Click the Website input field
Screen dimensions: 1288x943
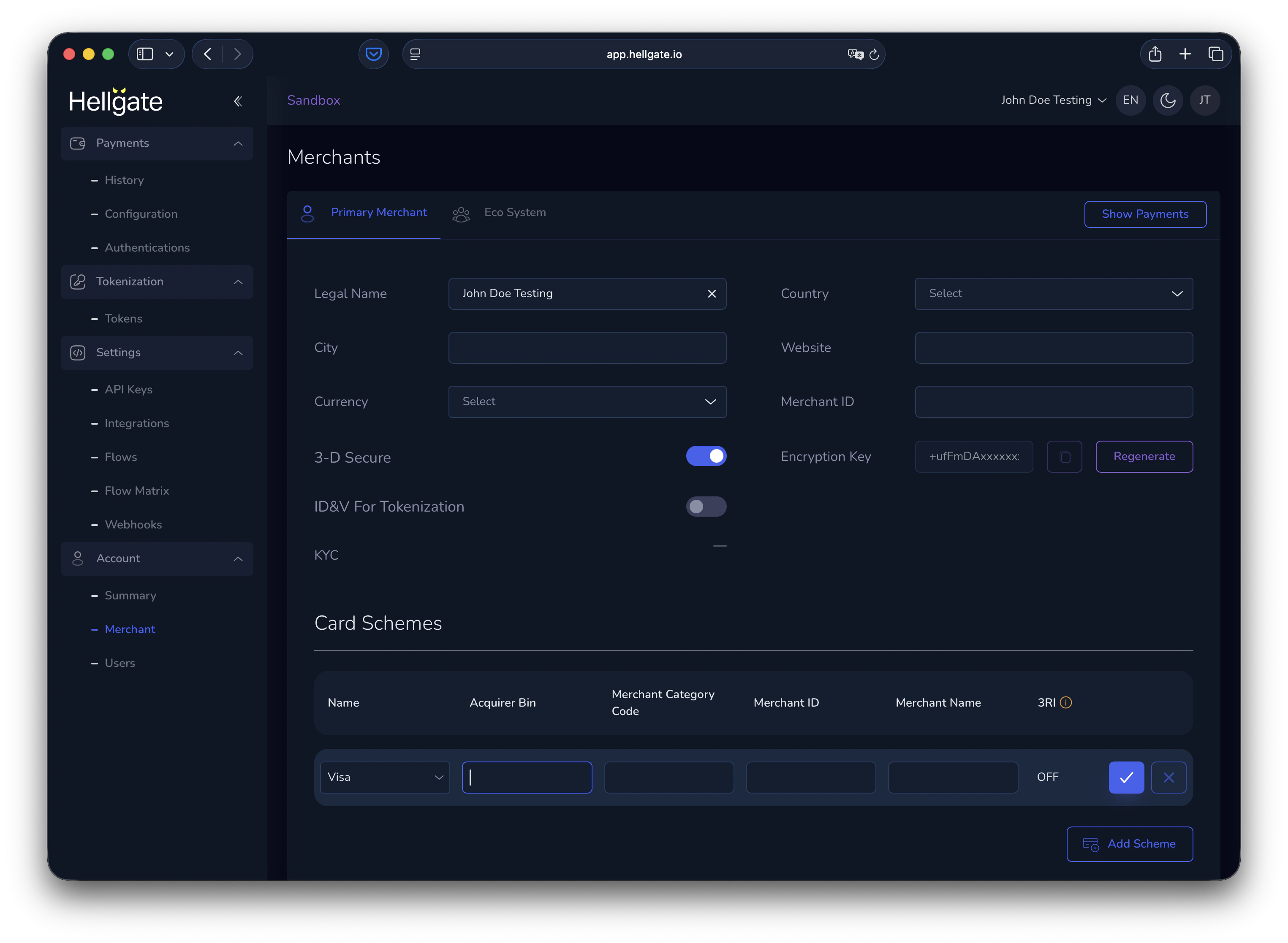[1054, 348]
